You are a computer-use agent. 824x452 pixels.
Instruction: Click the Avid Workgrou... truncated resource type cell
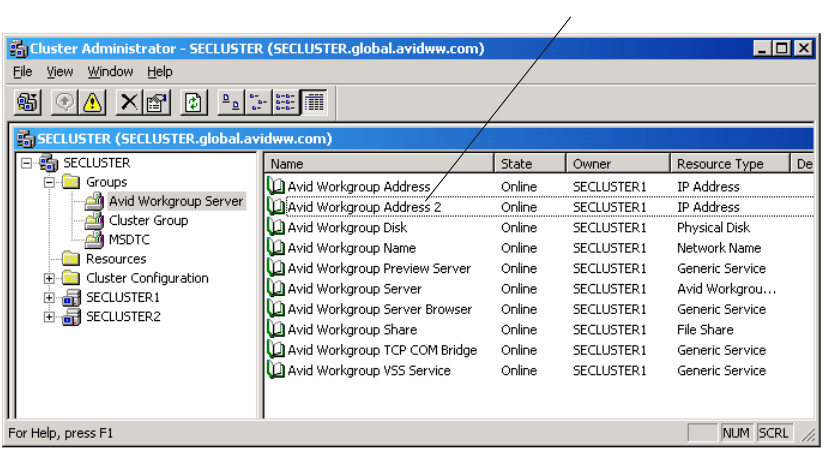pos(726,289)
